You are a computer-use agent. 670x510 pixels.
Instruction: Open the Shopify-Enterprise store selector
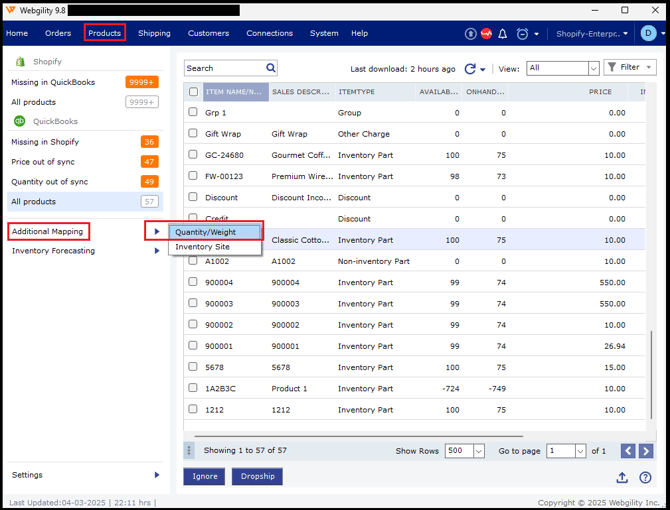coord(592,34)
